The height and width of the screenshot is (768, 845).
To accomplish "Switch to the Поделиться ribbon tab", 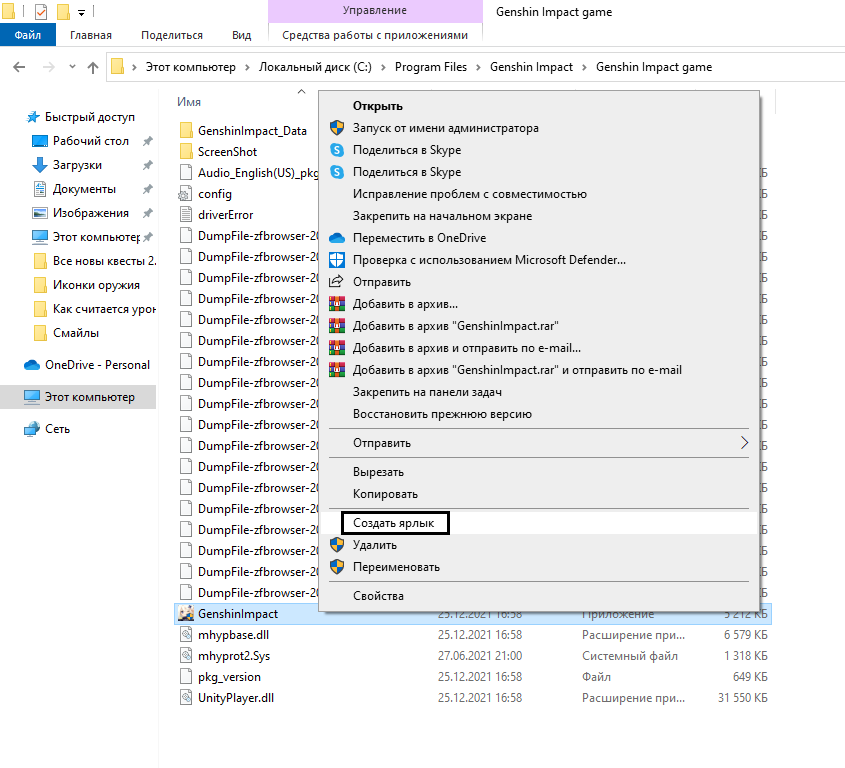I will click(172, 35).
